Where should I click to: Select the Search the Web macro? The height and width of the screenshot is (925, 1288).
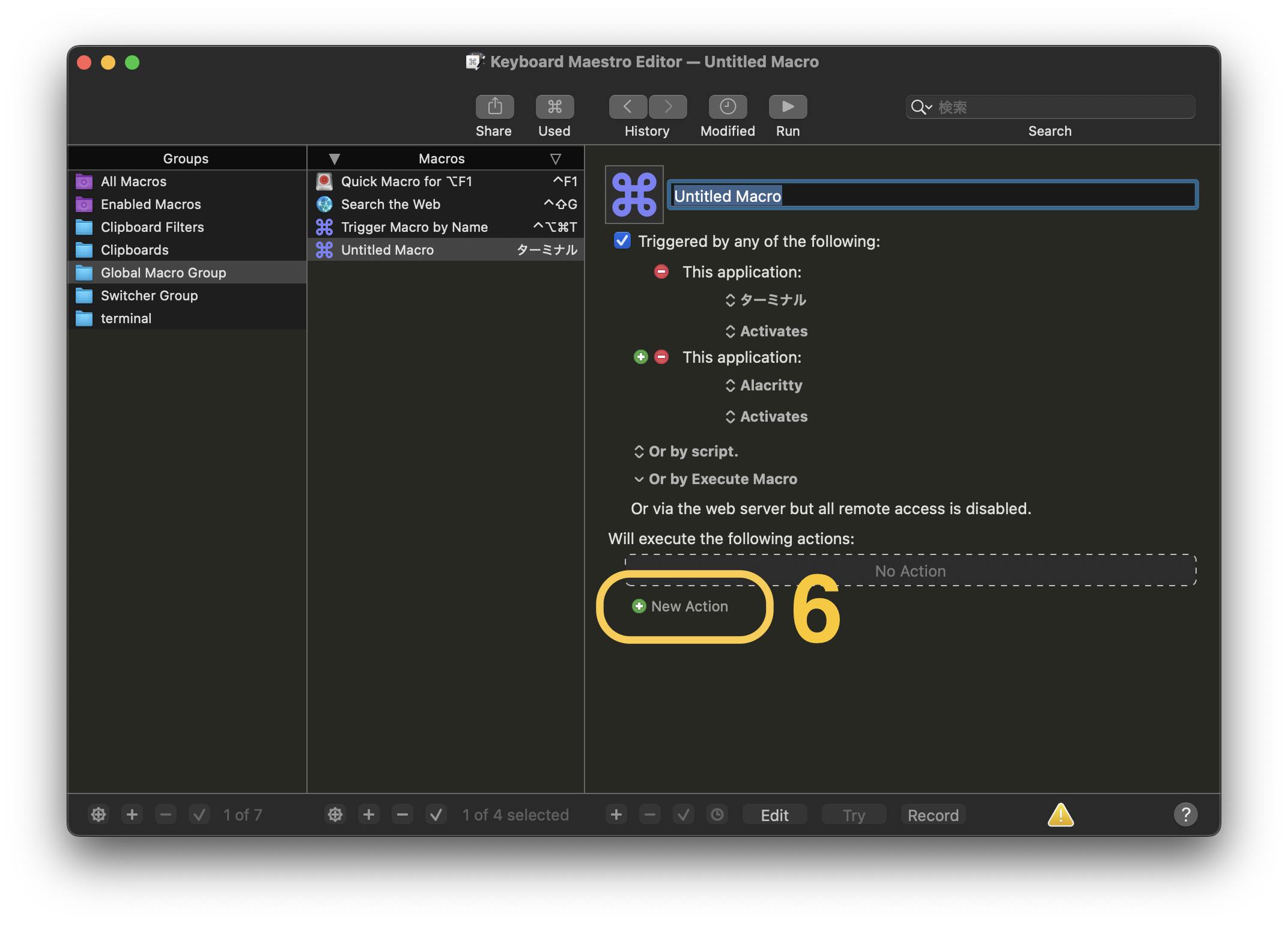[390, 204]
